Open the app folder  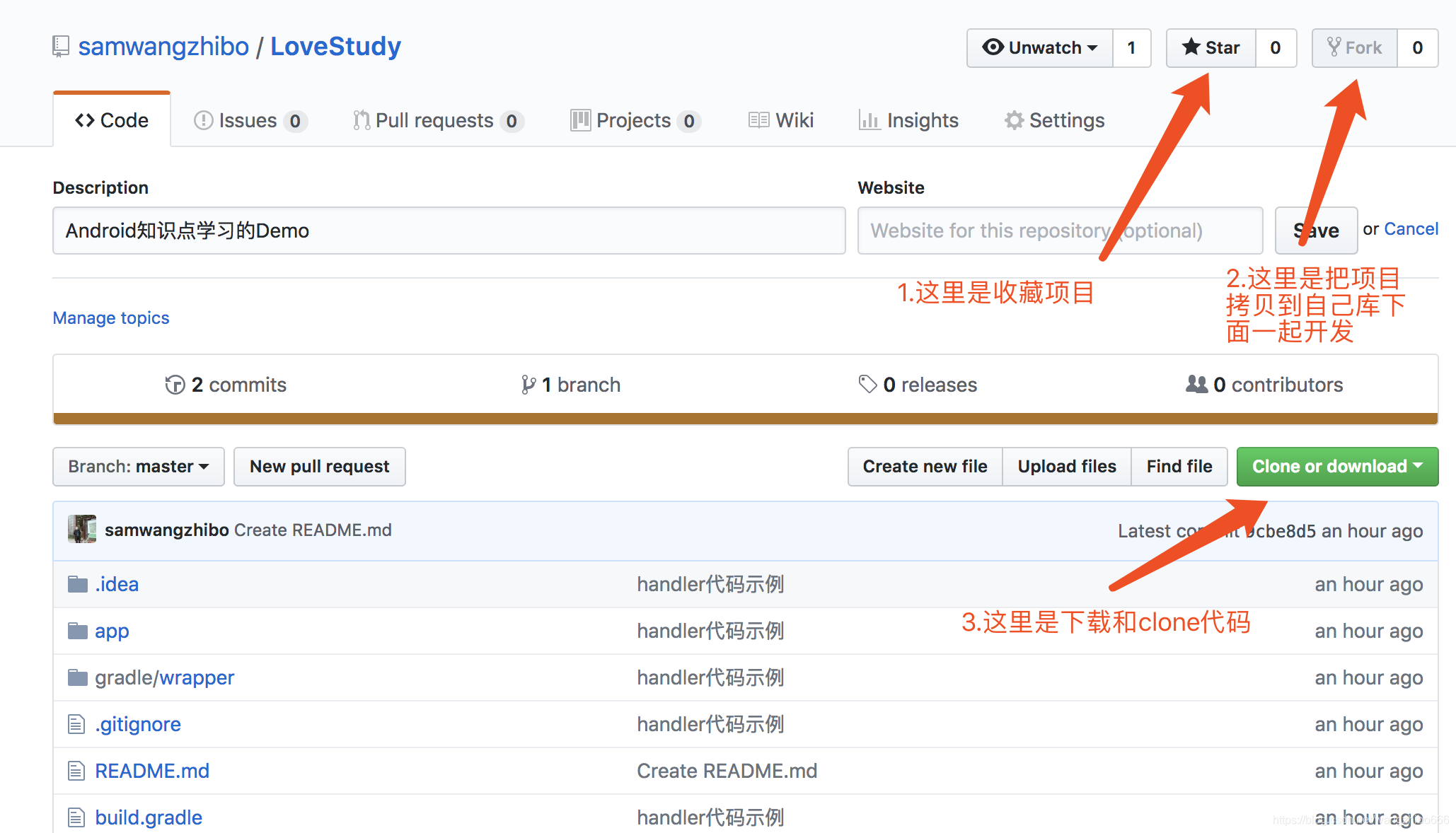point(112,631)
